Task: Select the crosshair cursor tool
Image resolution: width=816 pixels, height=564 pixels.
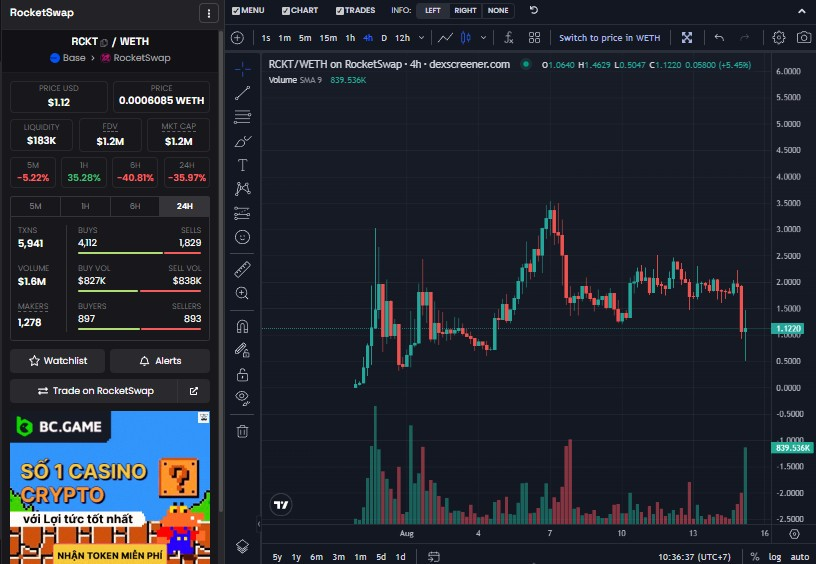Action: (x=243, y=69)
